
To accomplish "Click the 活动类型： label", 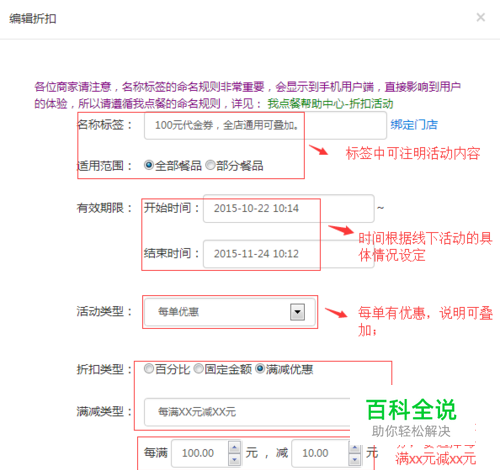I will pyautogui.click(x=105, y=312).
